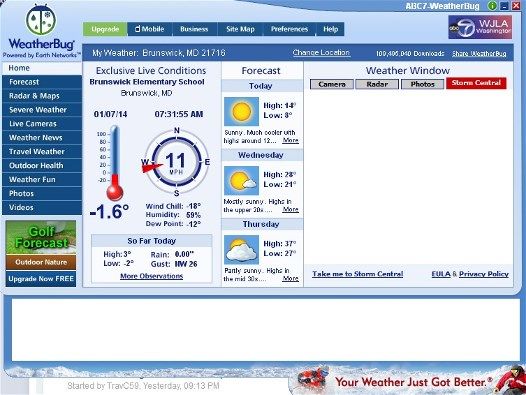Open Preferences in top navigation
Image resolution: width=526 pixels, height=395 pixels.
(x=289, y=29)
